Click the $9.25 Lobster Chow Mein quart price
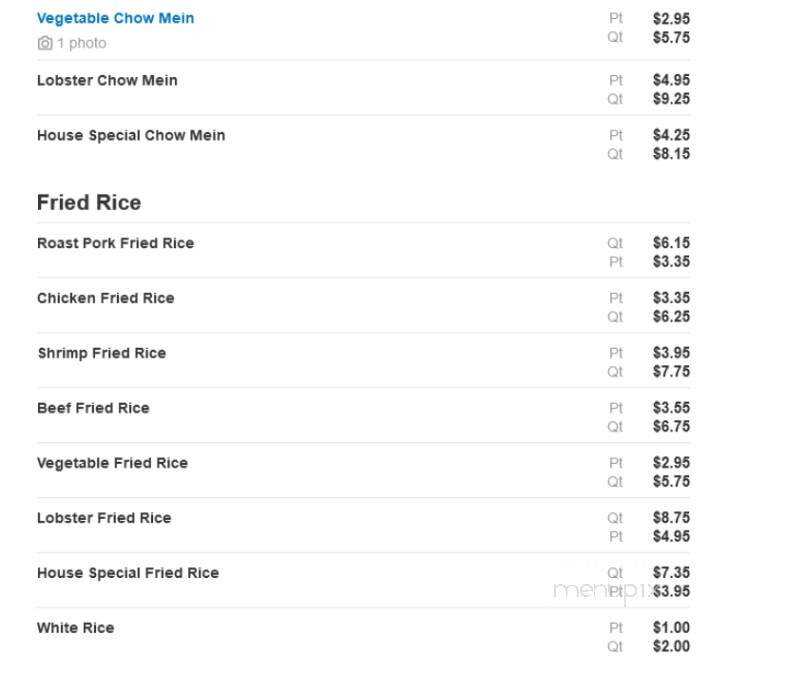Viewport: 786px width, 673px height. [671, 99]
